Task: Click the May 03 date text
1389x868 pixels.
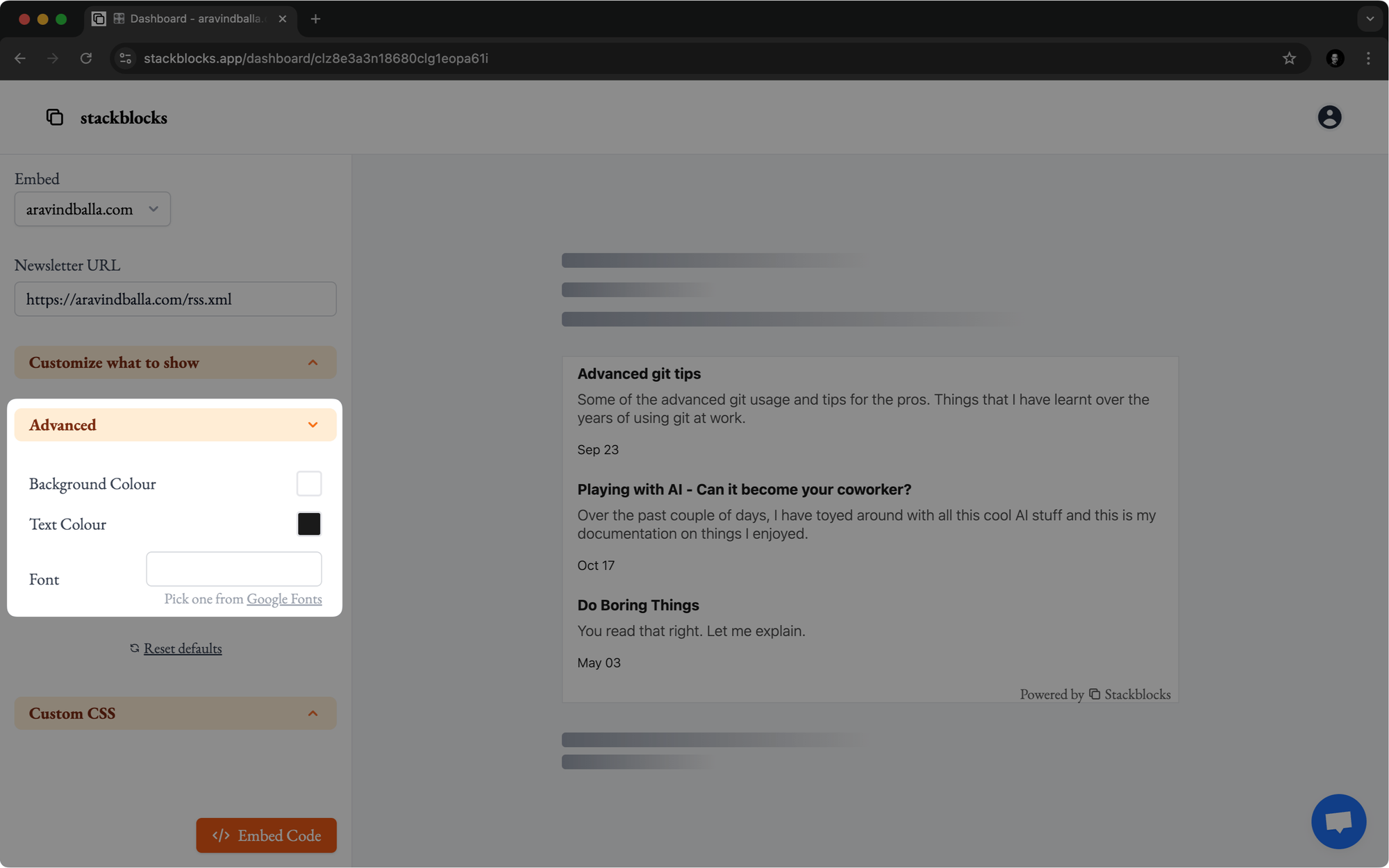Action: 599,663
